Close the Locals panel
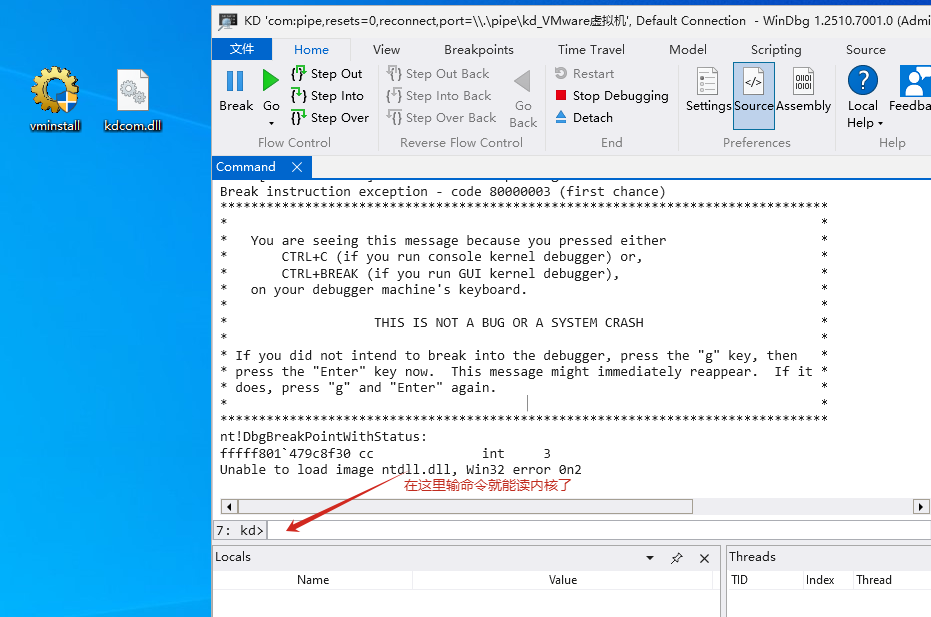This screenshot has height=617, width=931. (x=704, y=558)
